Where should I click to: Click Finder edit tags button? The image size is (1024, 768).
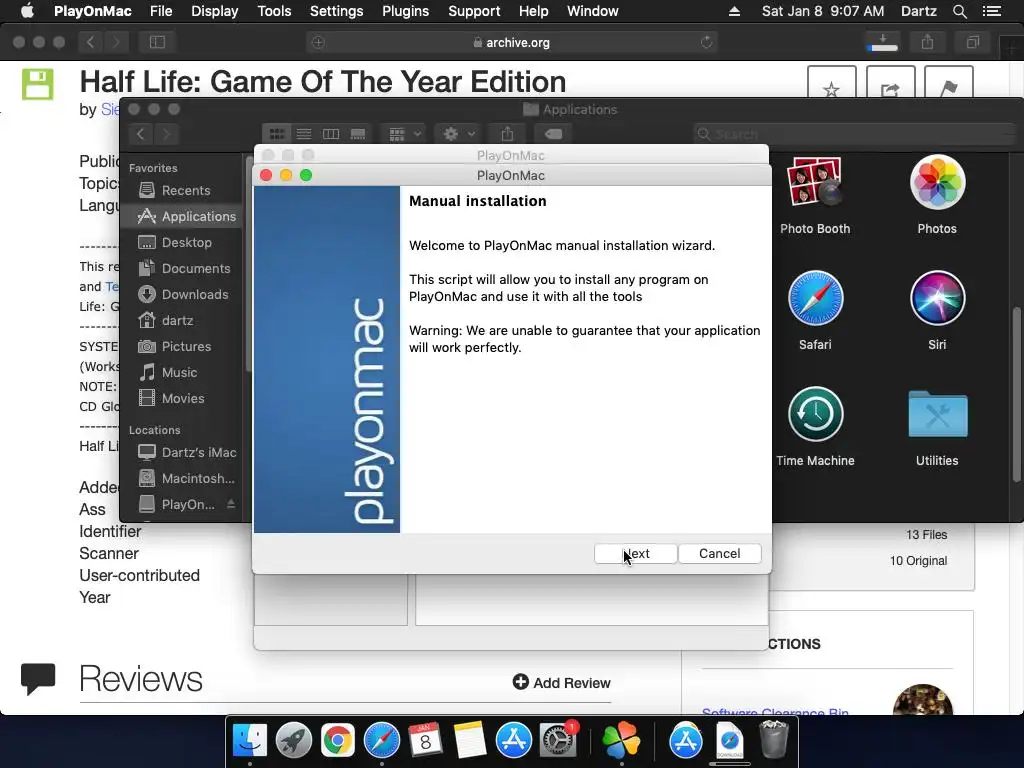552,134
